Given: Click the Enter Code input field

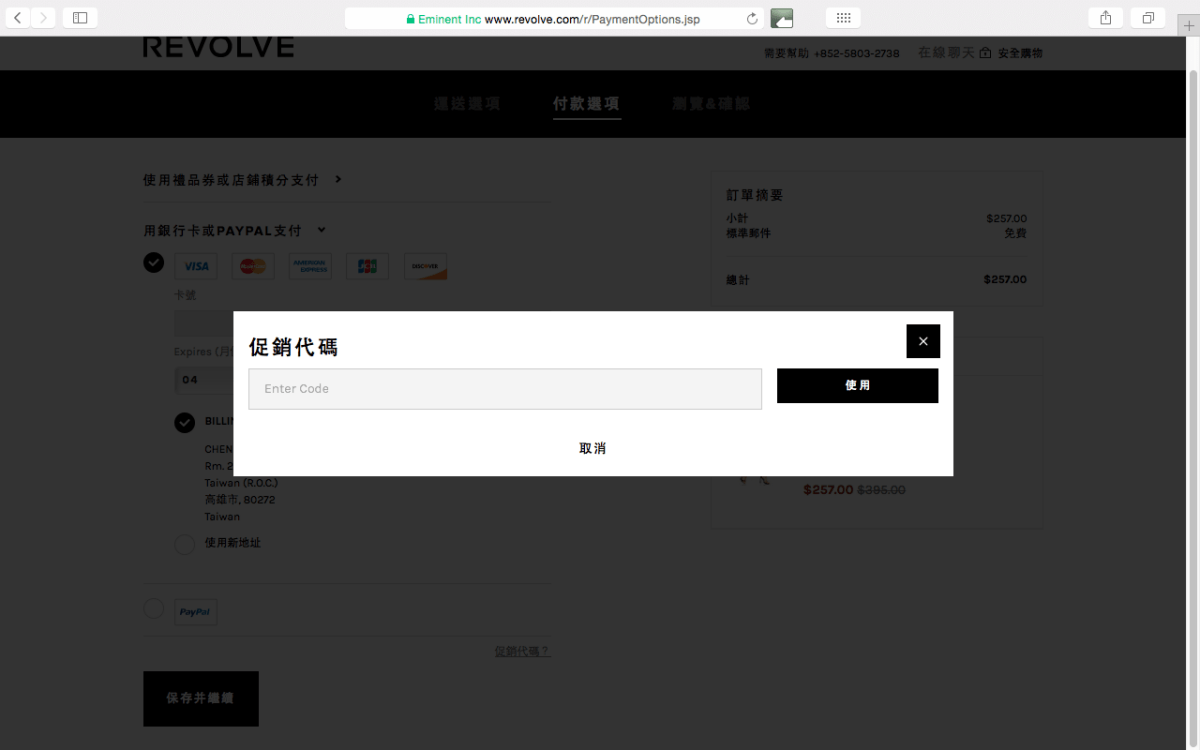Looking at the screenshot, I should tap(505, 389).
